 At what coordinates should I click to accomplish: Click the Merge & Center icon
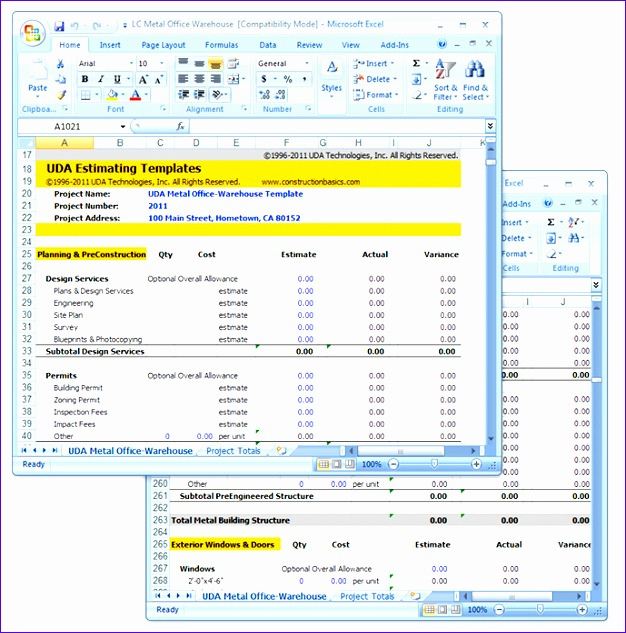[234, 79]
